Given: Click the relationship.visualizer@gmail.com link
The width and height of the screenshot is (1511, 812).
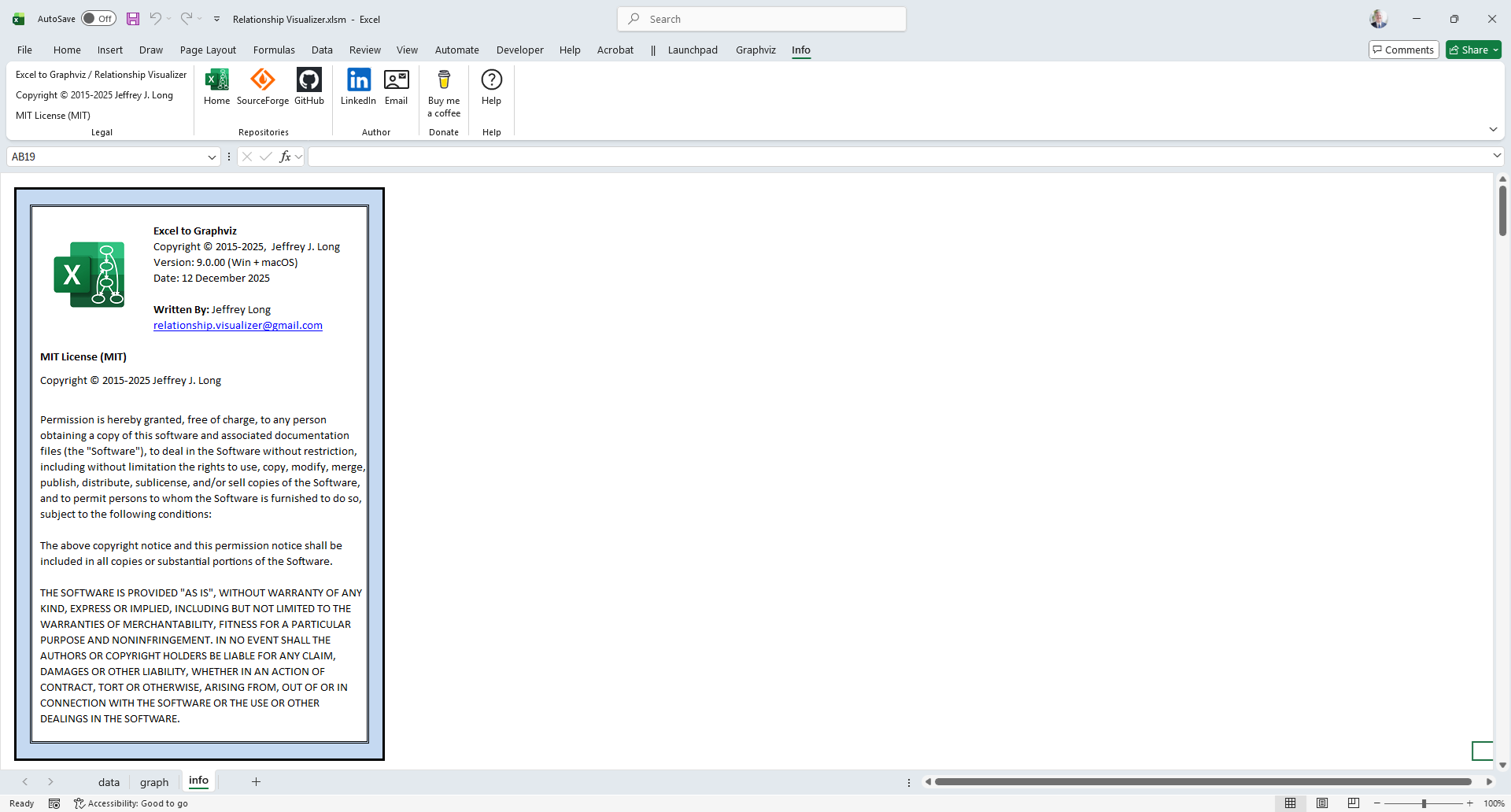Looking at the screenshot, I should pos(238,326).
